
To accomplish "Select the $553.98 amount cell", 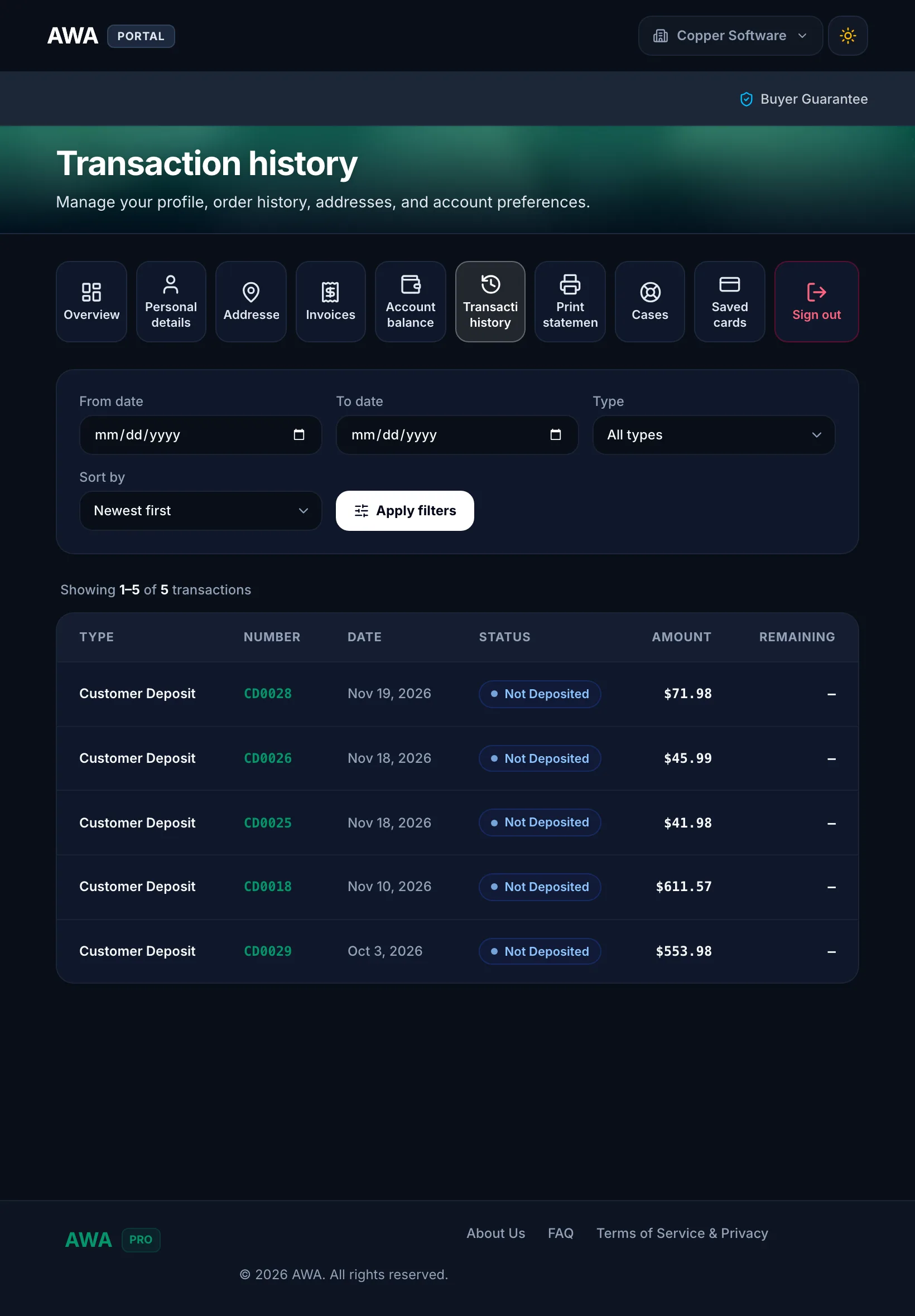I will click(x=683, y=951).
